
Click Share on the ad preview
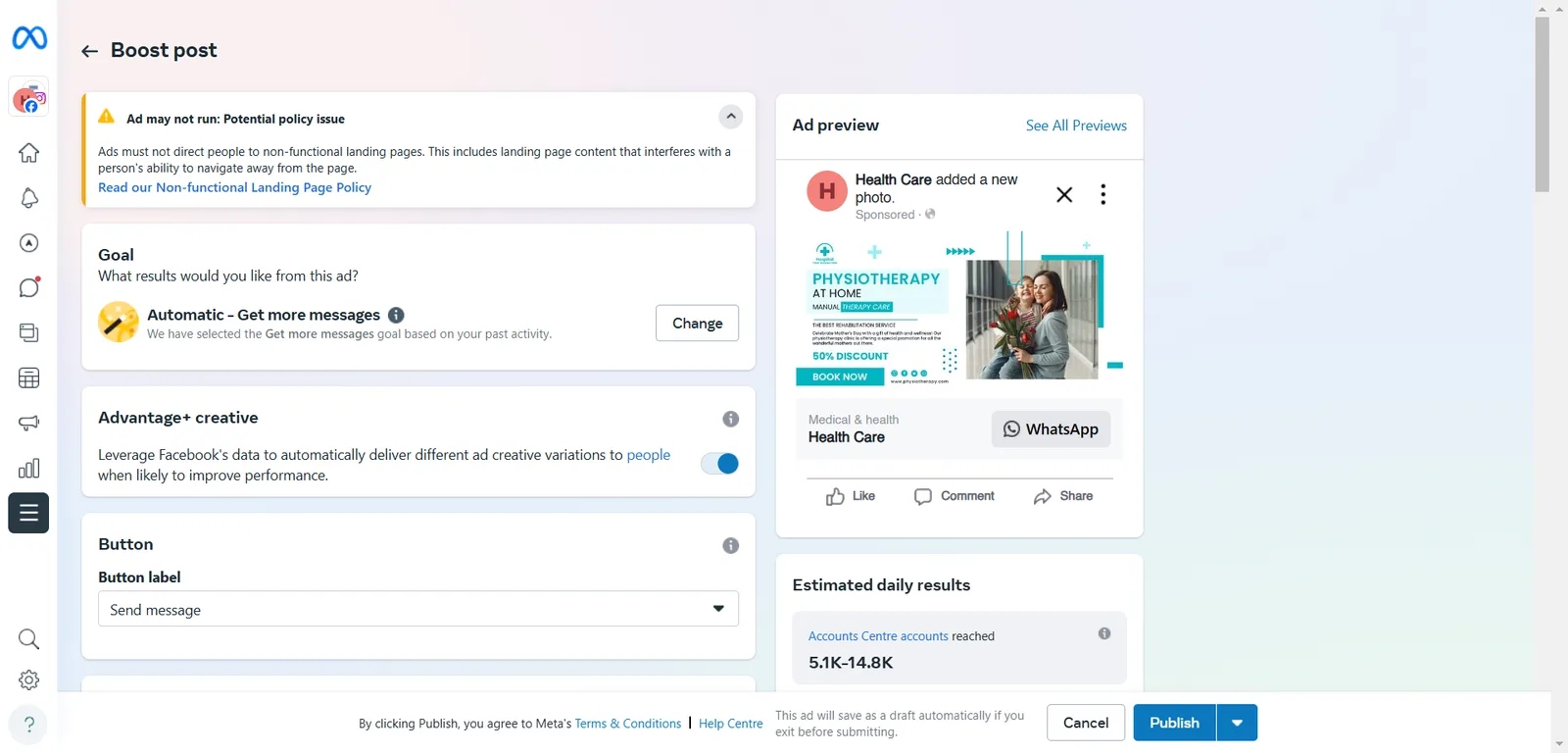tap(1063, 496)
